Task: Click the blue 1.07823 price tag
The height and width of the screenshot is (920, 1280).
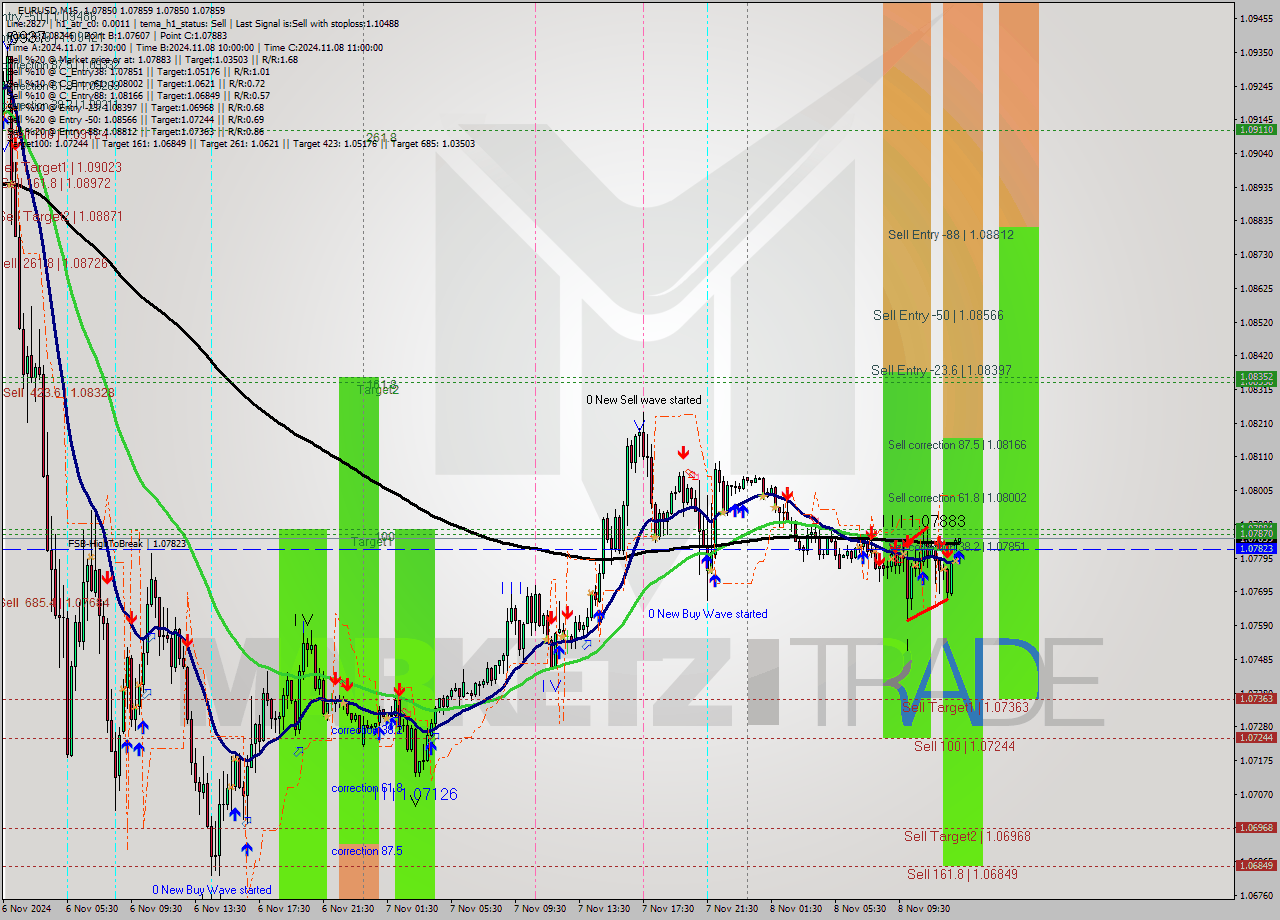Action: point(1256,549)
